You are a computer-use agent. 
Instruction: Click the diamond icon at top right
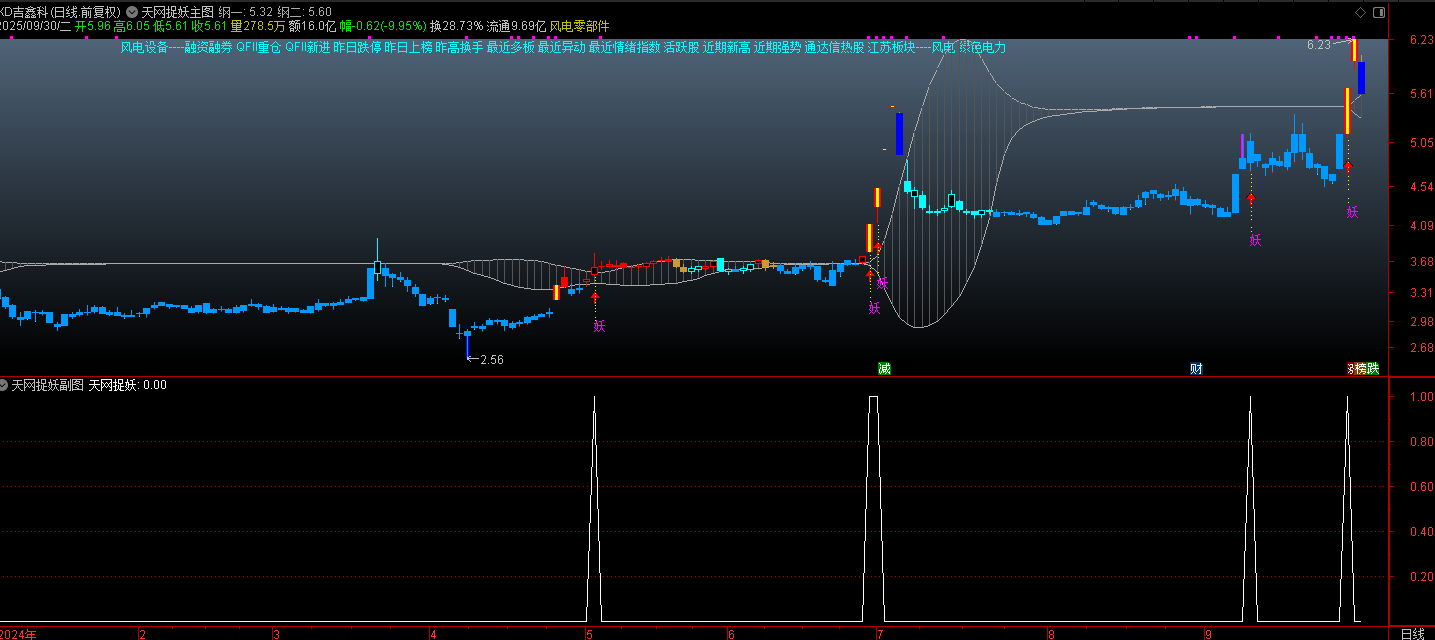1359,12
